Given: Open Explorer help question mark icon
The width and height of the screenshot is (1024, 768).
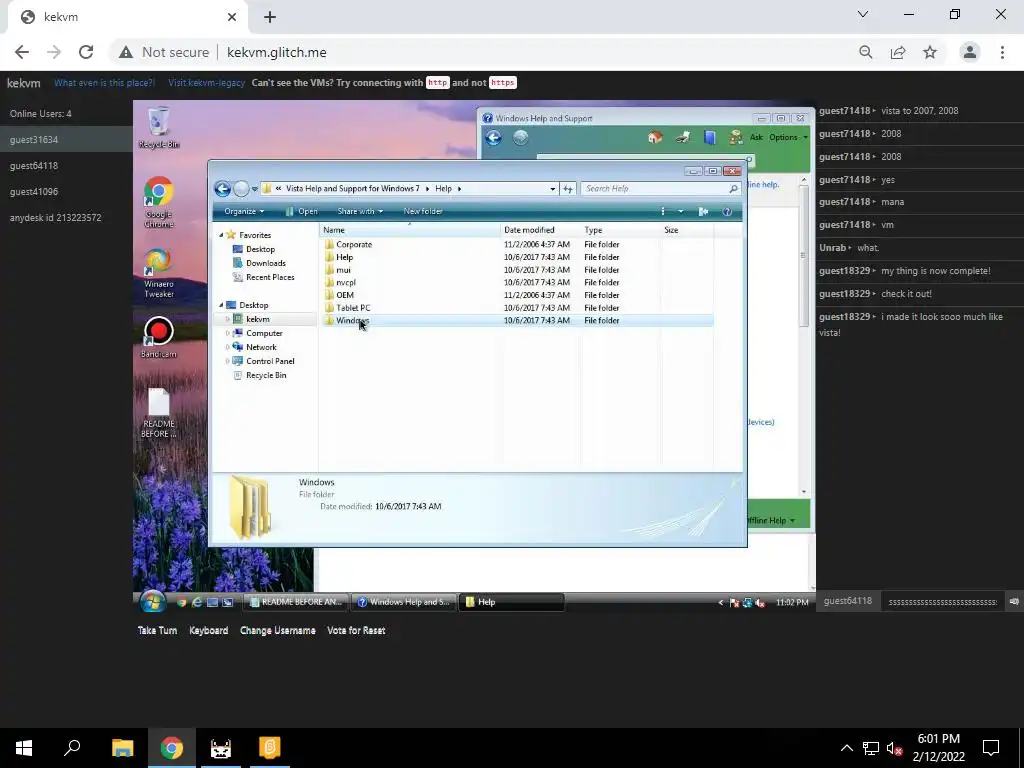Looking at the screenshot, I should coord(727,212).
